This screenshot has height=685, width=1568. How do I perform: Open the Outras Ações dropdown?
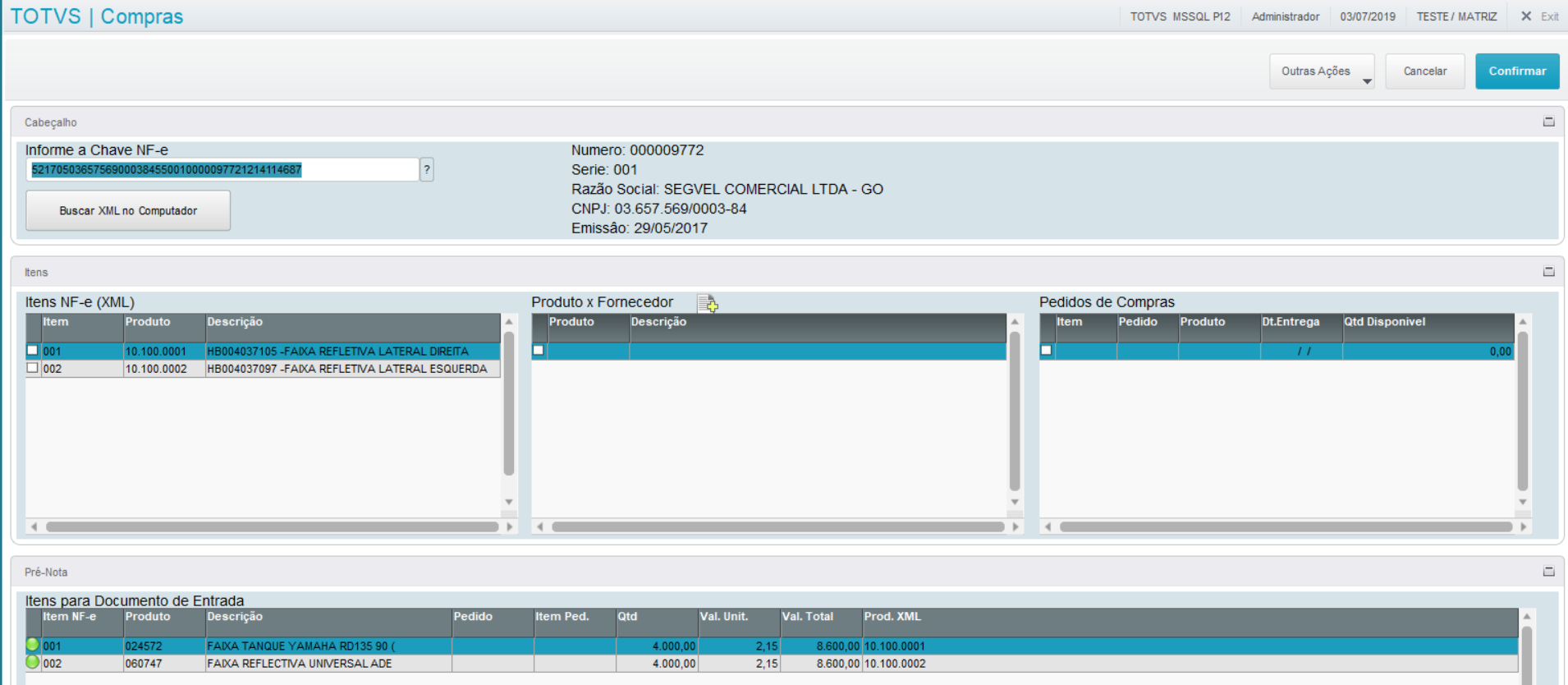tap(1322, 71)
